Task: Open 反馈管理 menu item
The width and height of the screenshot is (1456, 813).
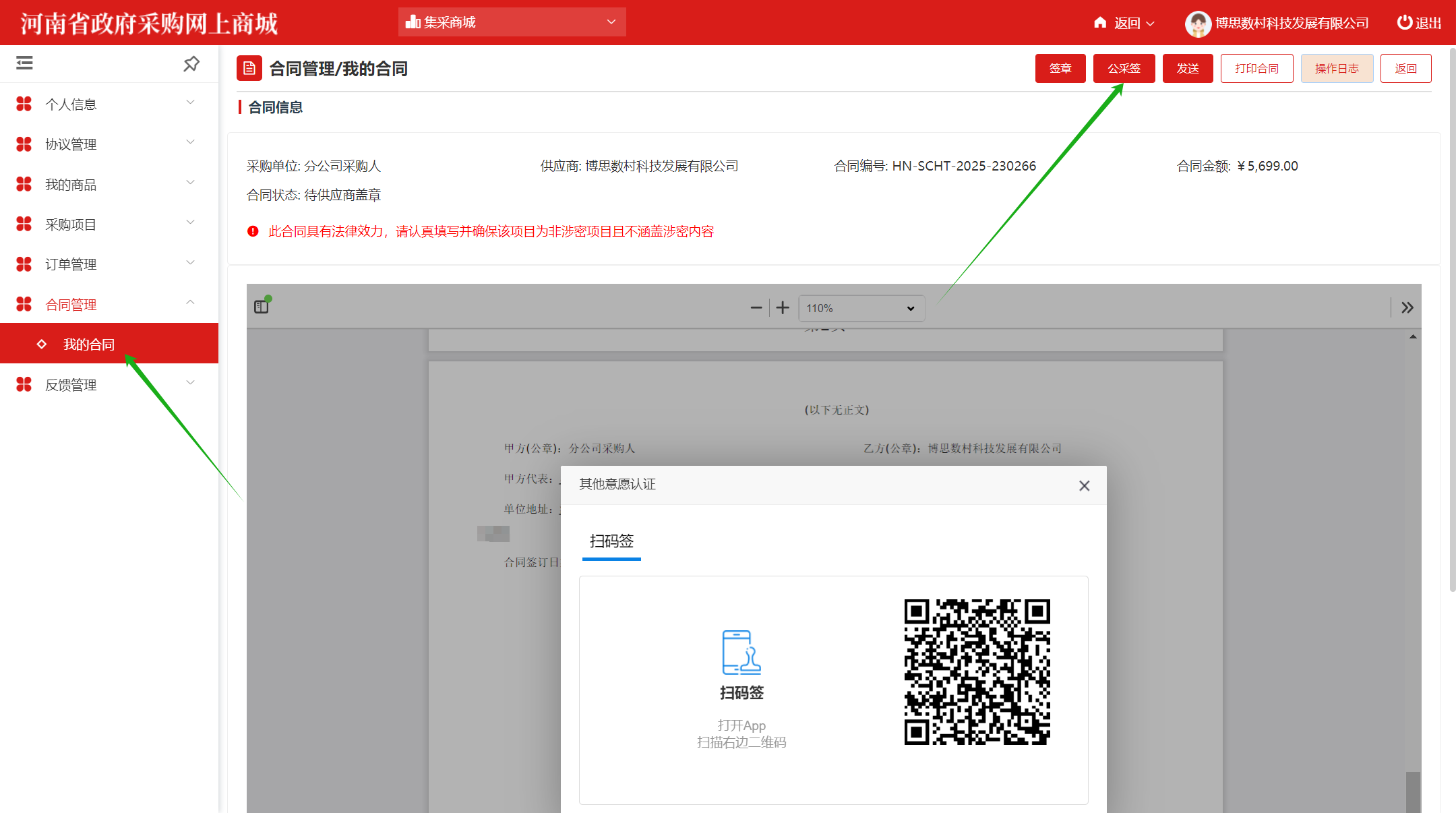Action: 109,384
